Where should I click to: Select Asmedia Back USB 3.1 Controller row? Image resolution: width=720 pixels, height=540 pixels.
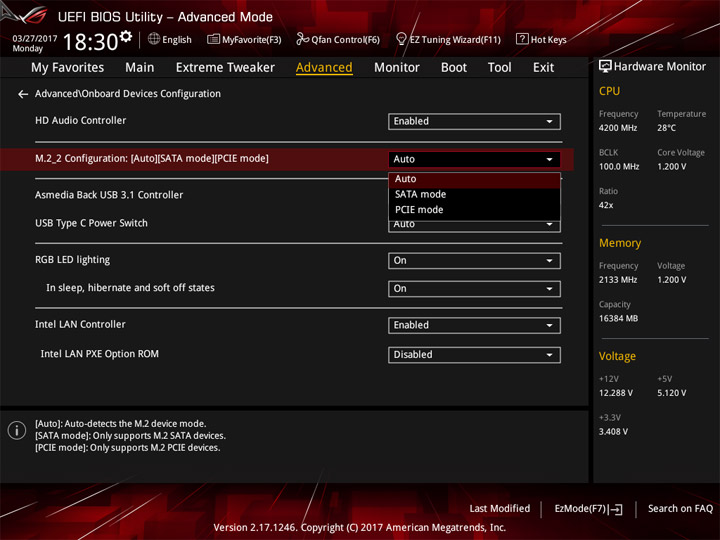coord(109,195)
